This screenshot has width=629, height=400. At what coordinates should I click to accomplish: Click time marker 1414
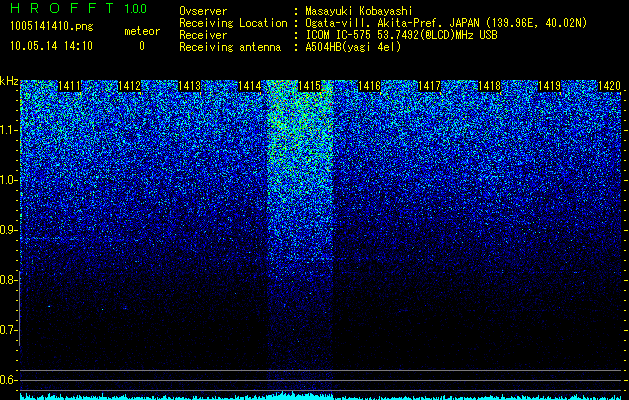point(250,86)
